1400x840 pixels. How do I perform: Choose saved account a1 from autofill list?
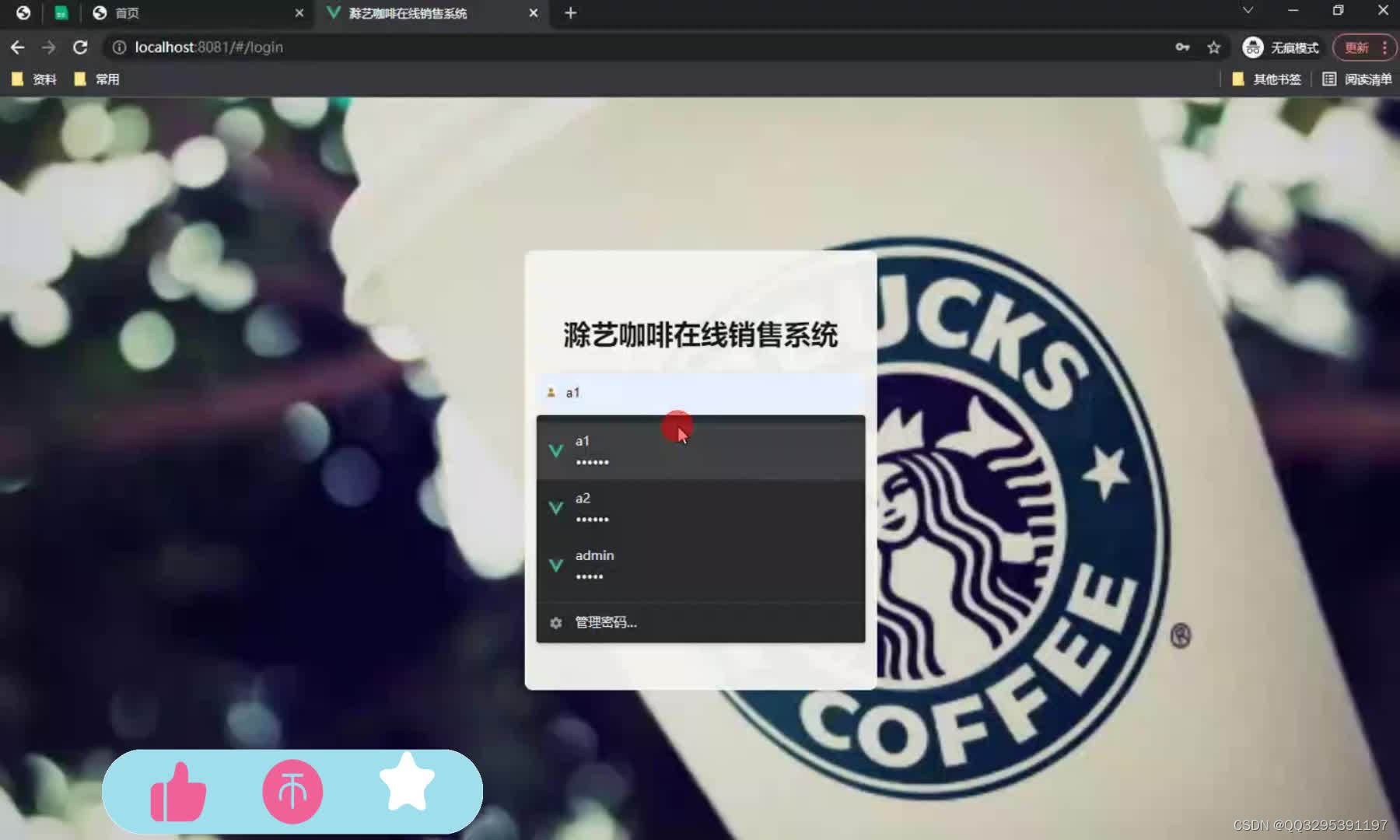pos(700,451)
